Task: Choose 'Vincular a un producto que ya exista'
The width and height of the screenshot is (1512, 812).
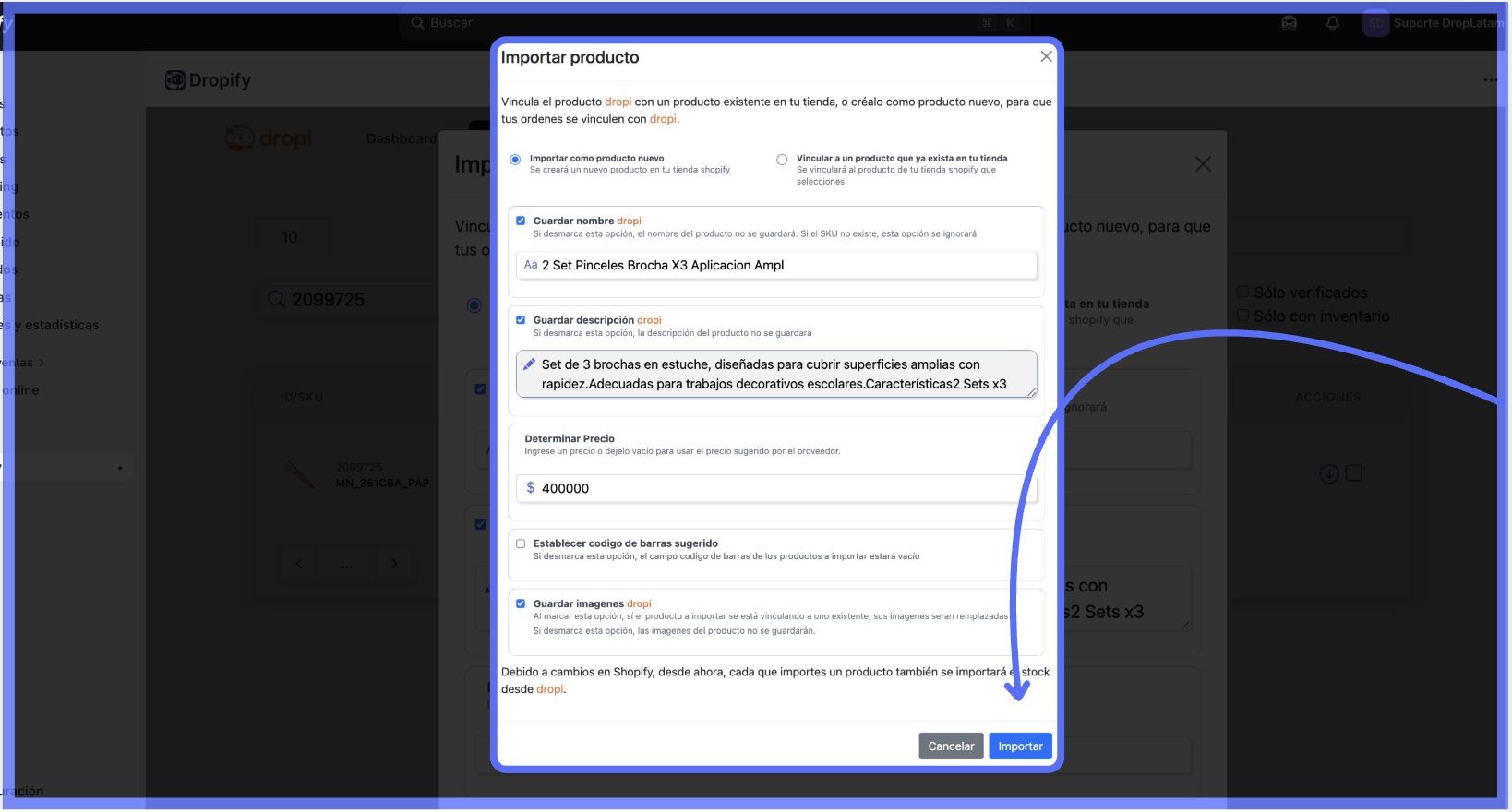Action: (x=782, y=160)
